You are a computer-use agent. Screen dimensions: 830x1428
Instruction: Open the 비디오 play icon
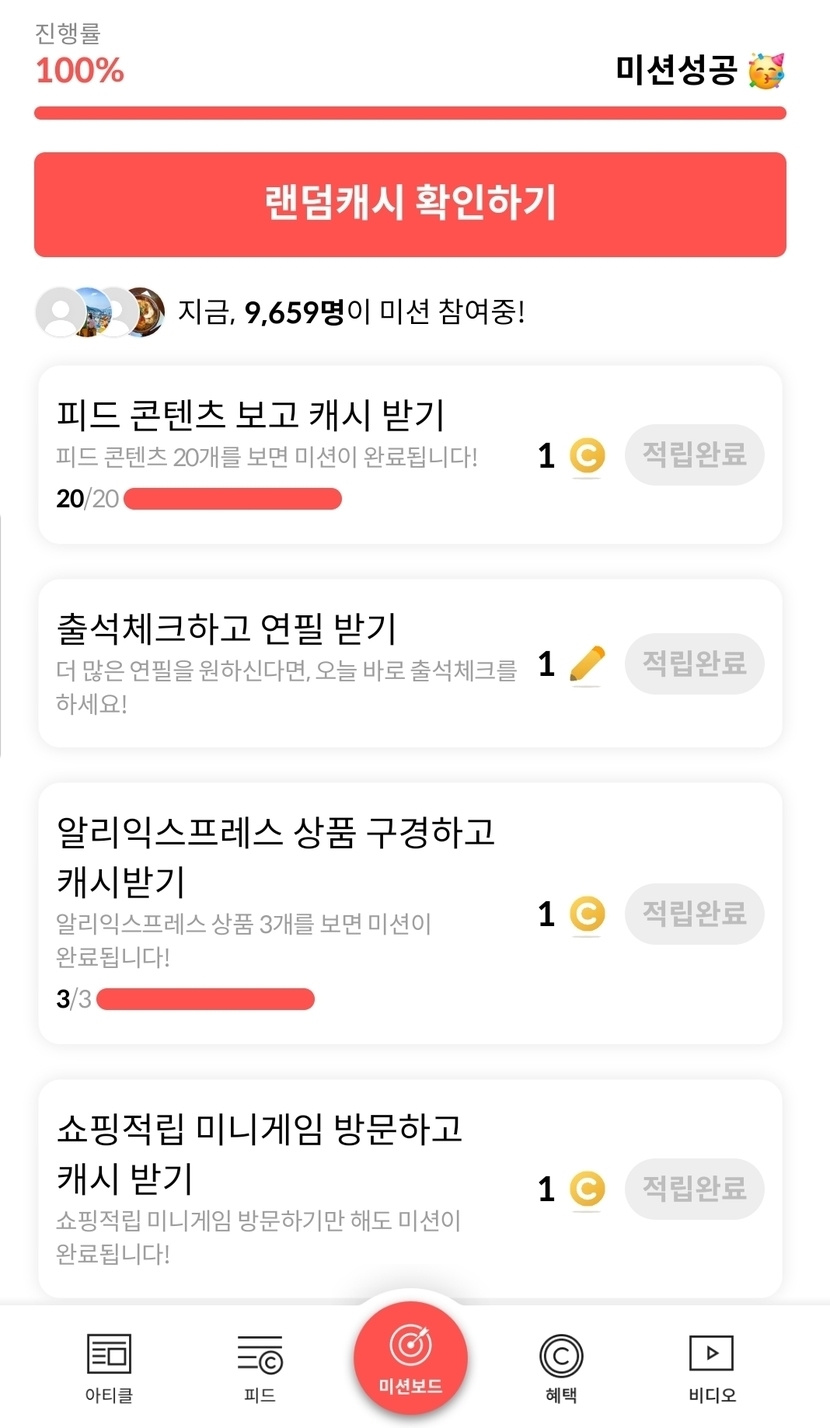pos(711,1354)
